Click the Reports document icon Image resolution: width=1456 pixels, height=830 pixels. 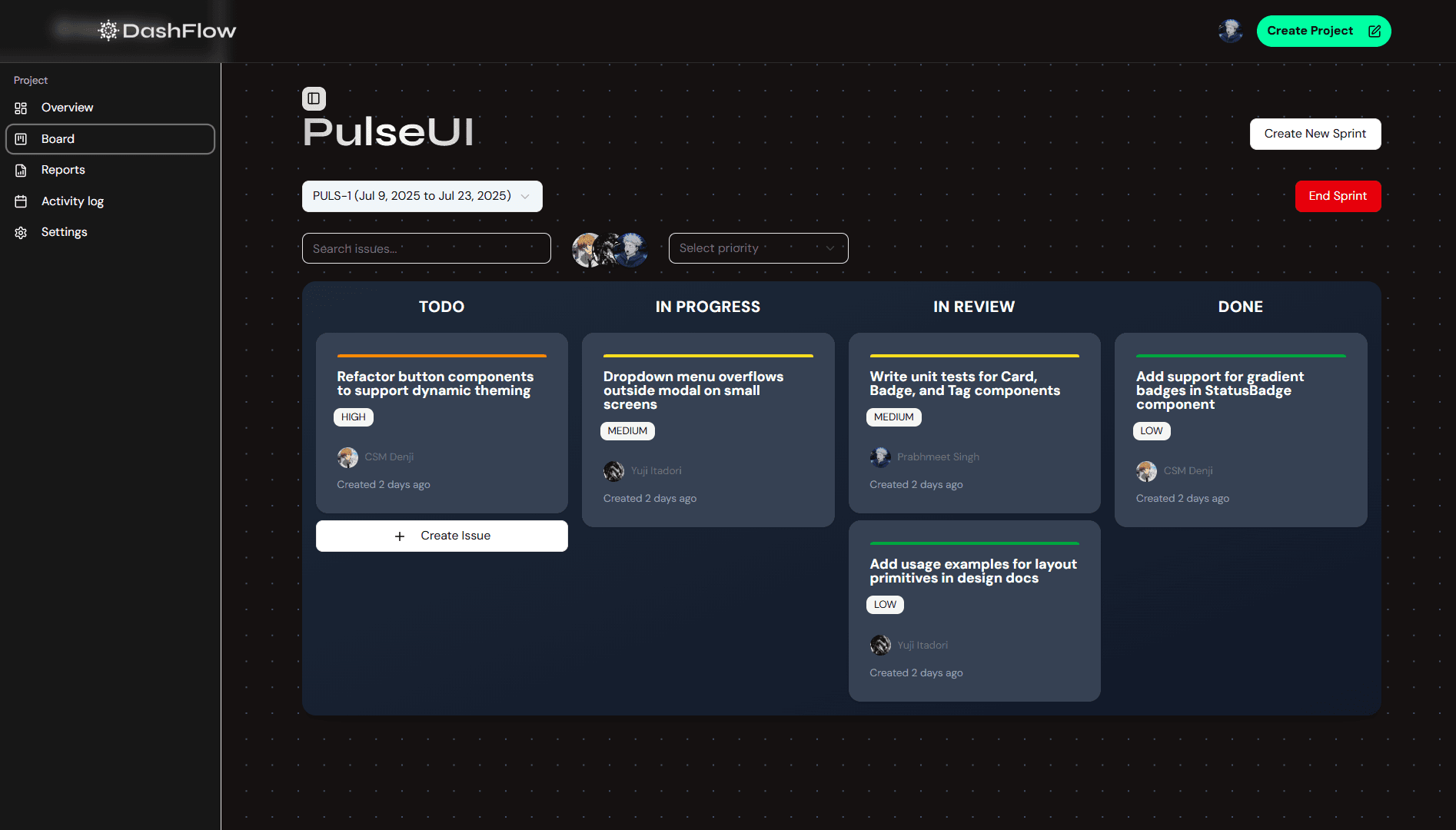[x=21, y=170]
